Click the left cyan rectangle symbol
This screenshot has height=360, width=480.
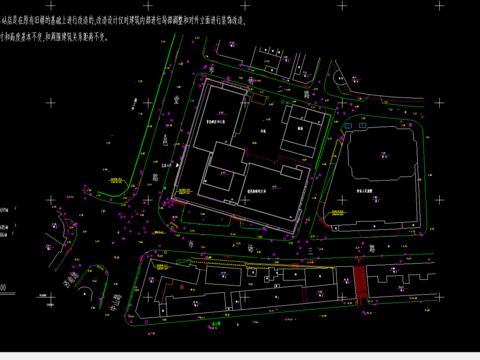pyautogui.click(x=348, y=126)
